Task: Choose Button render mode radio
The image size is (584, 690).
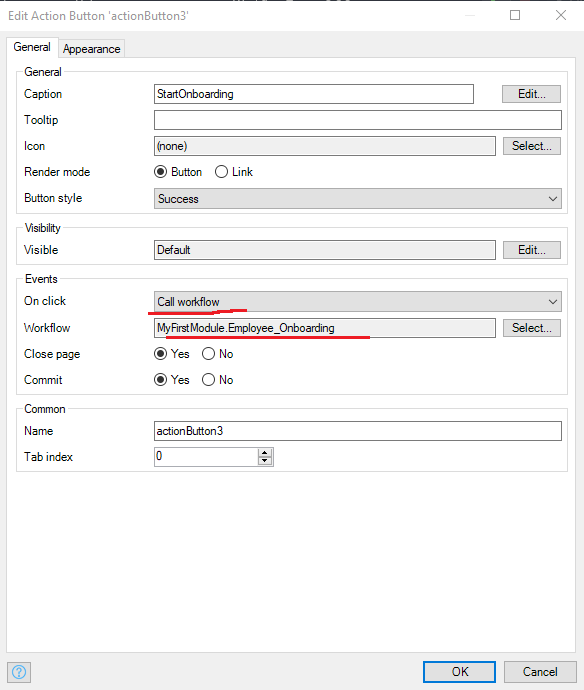Action: [161, 172]
